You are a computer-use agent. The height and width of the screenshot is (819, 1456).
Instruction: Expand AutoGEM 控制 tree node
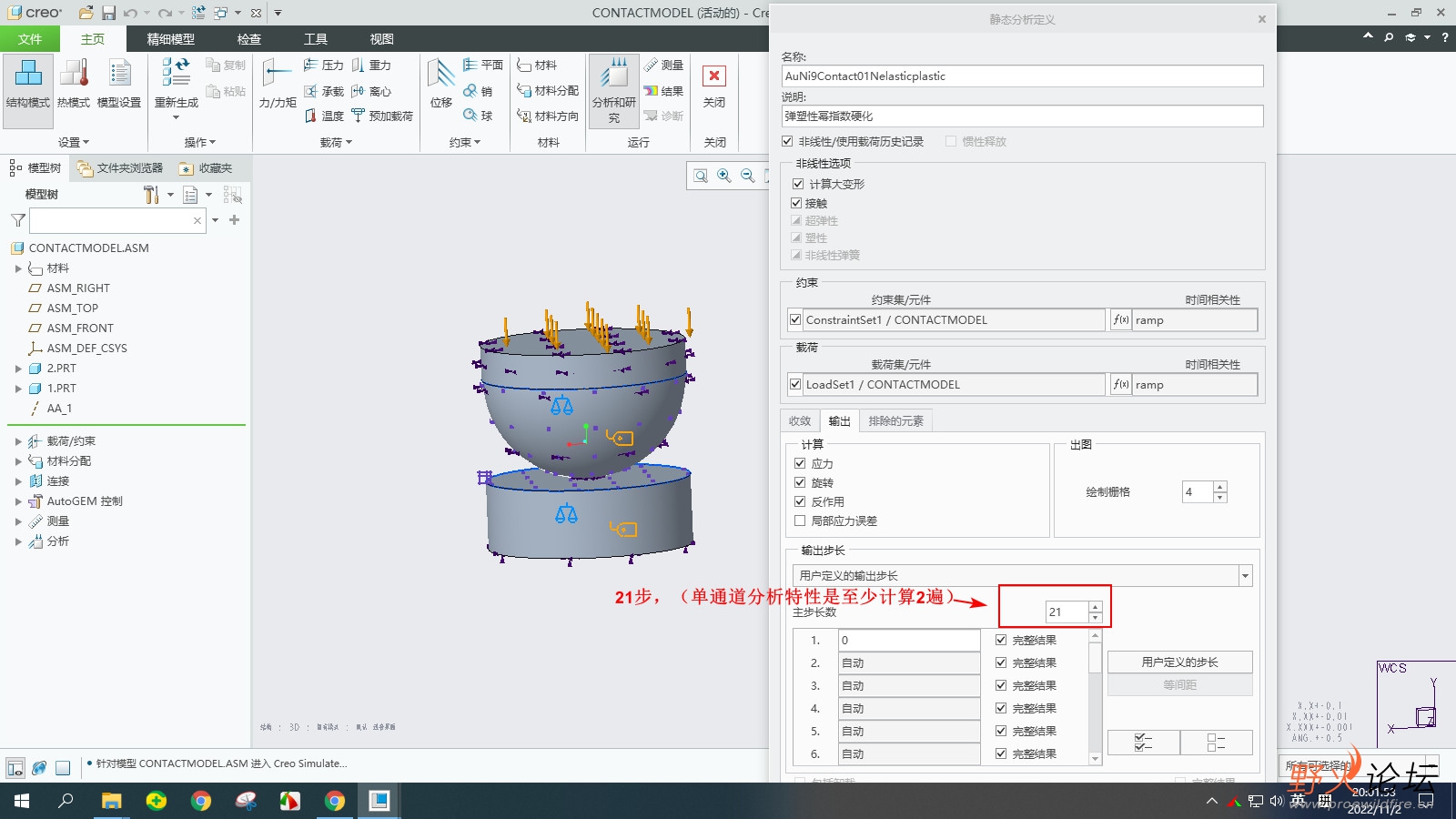point(18,501)
